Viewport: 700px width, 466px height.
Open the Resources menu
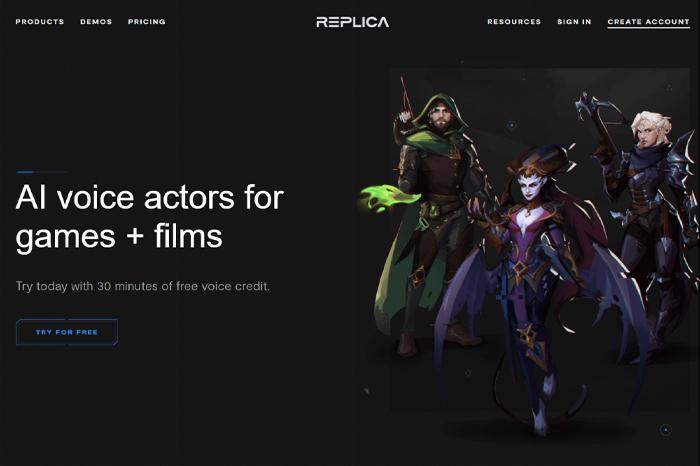click(x=514, y=21)
